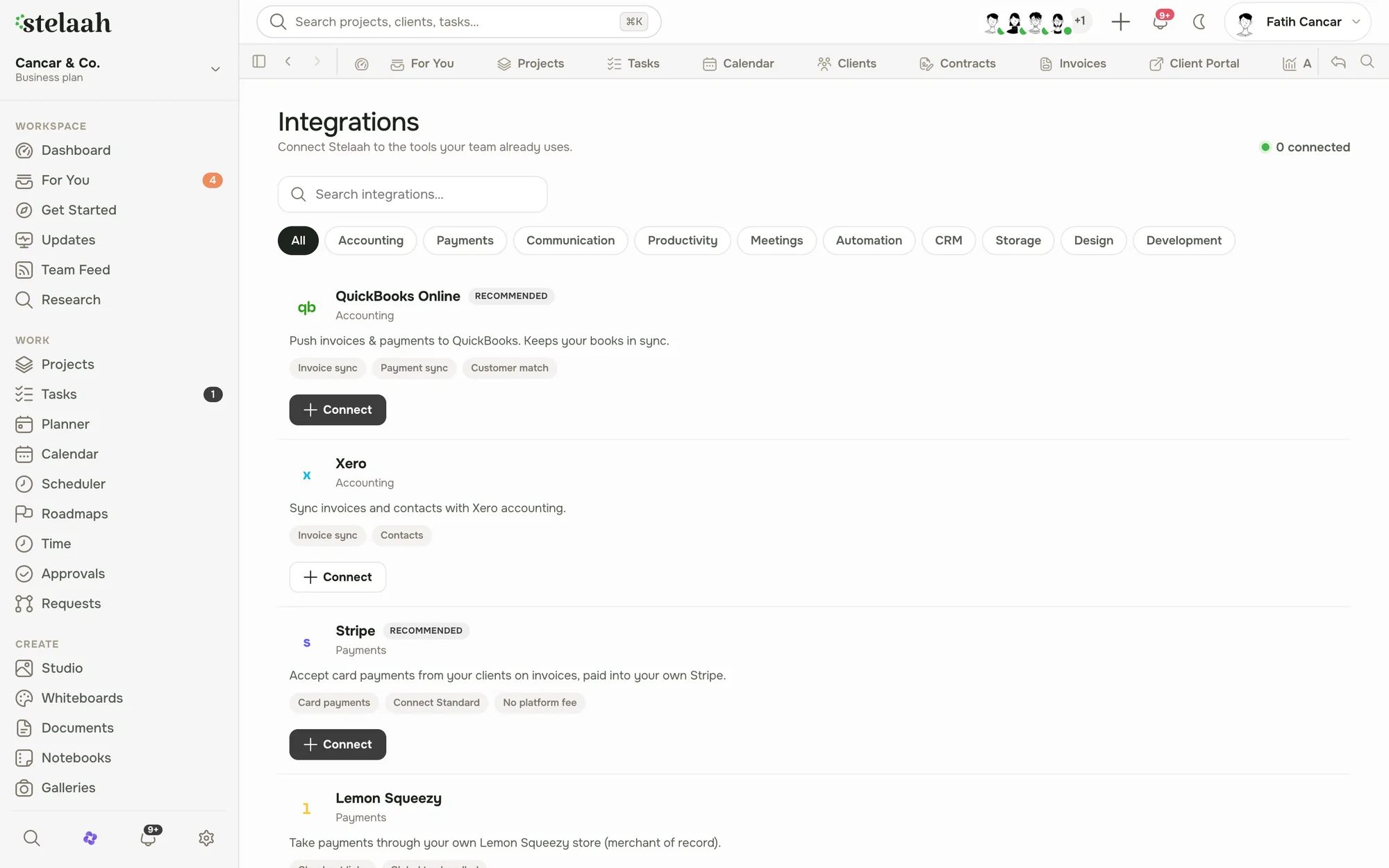The height and width of the screenshot is (868, 1389).
Task: Filter integrations by Accounting
Action: coord(370,240)
